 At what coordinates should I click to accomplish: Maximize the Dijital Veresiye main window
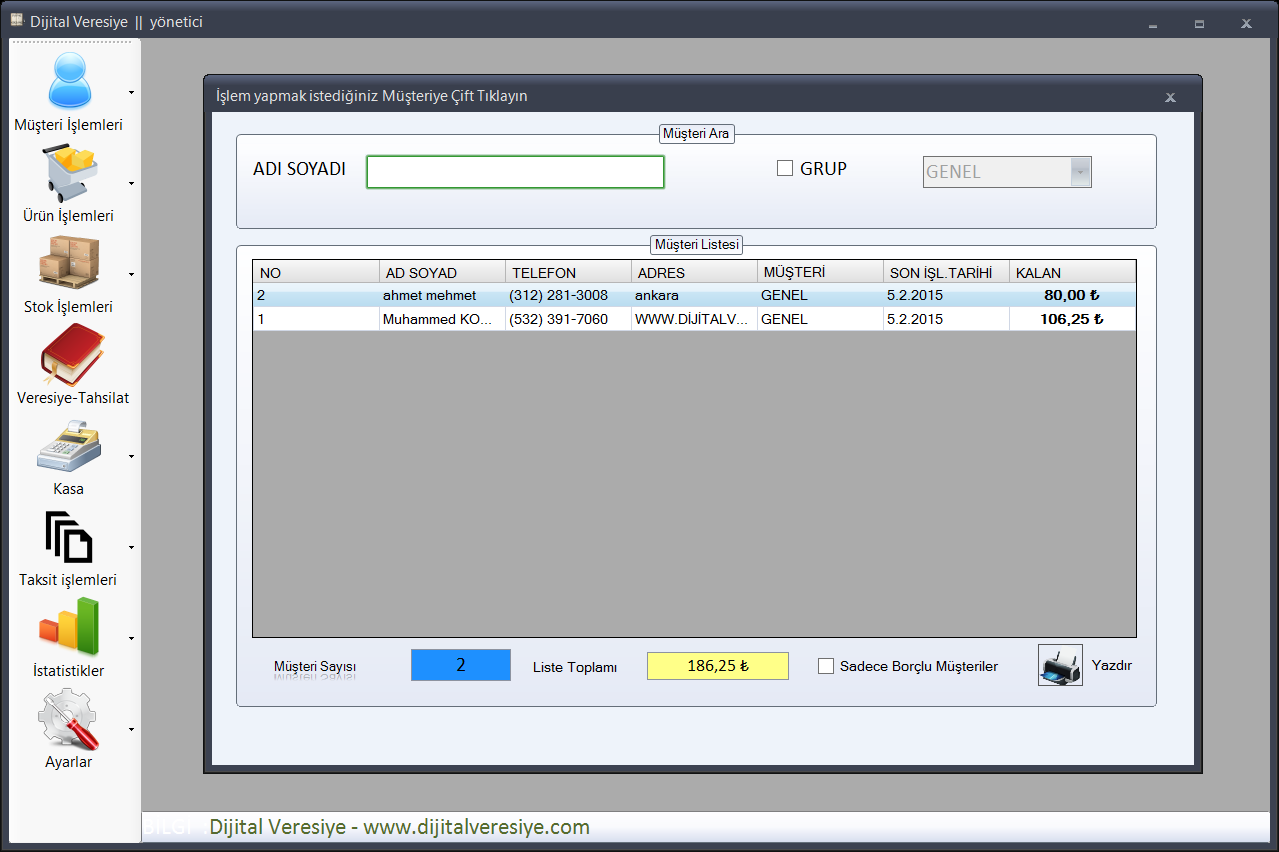click(1200, 24)
